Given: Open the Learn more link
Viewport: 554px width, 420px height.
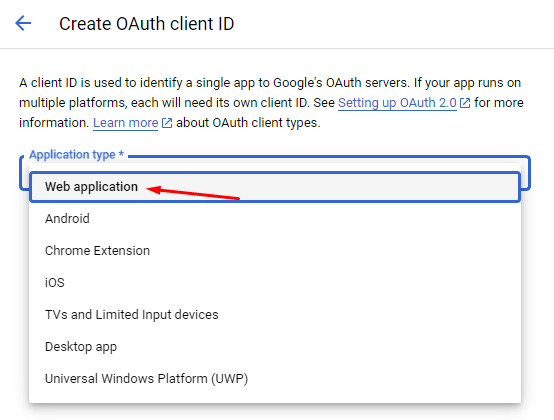Looking at the screenshot, I should click(125, 123).
